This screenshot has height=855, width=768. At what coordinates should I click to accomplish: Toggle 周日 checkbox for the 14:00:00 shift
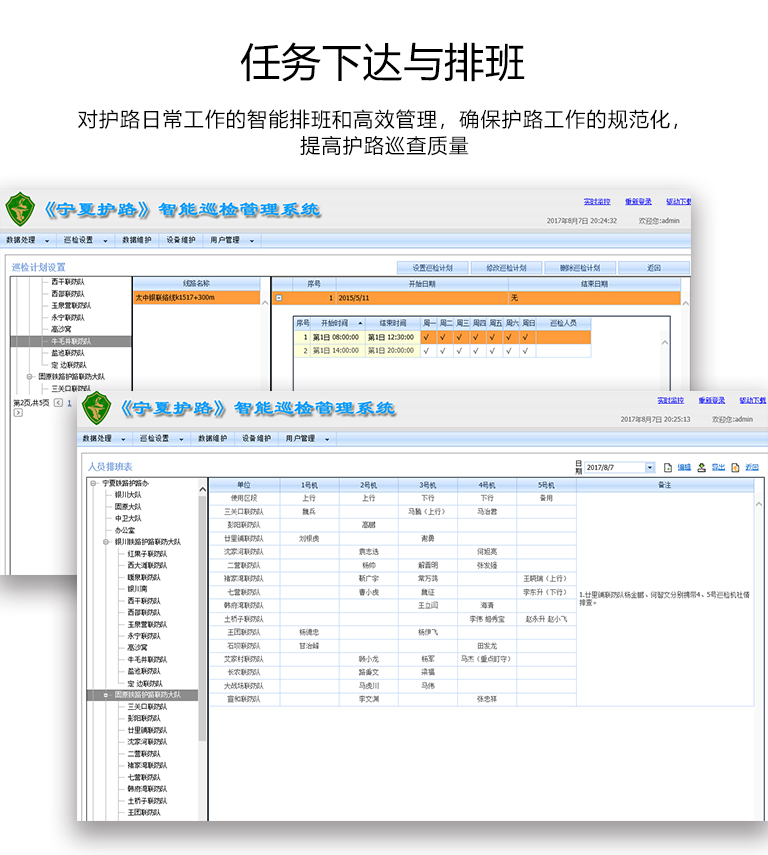tap(526, 350)
